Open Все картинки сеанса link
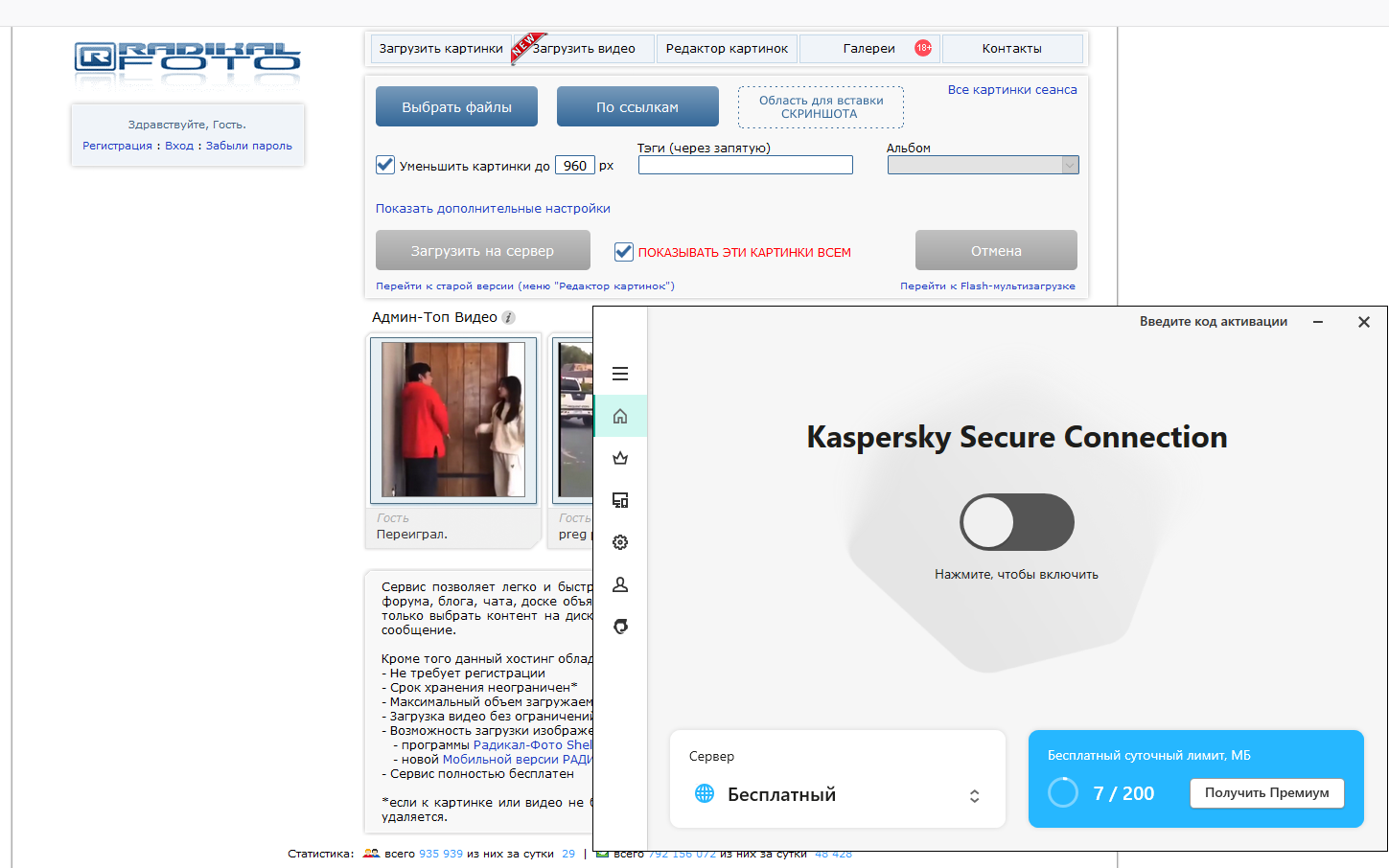 (1012, 89)
